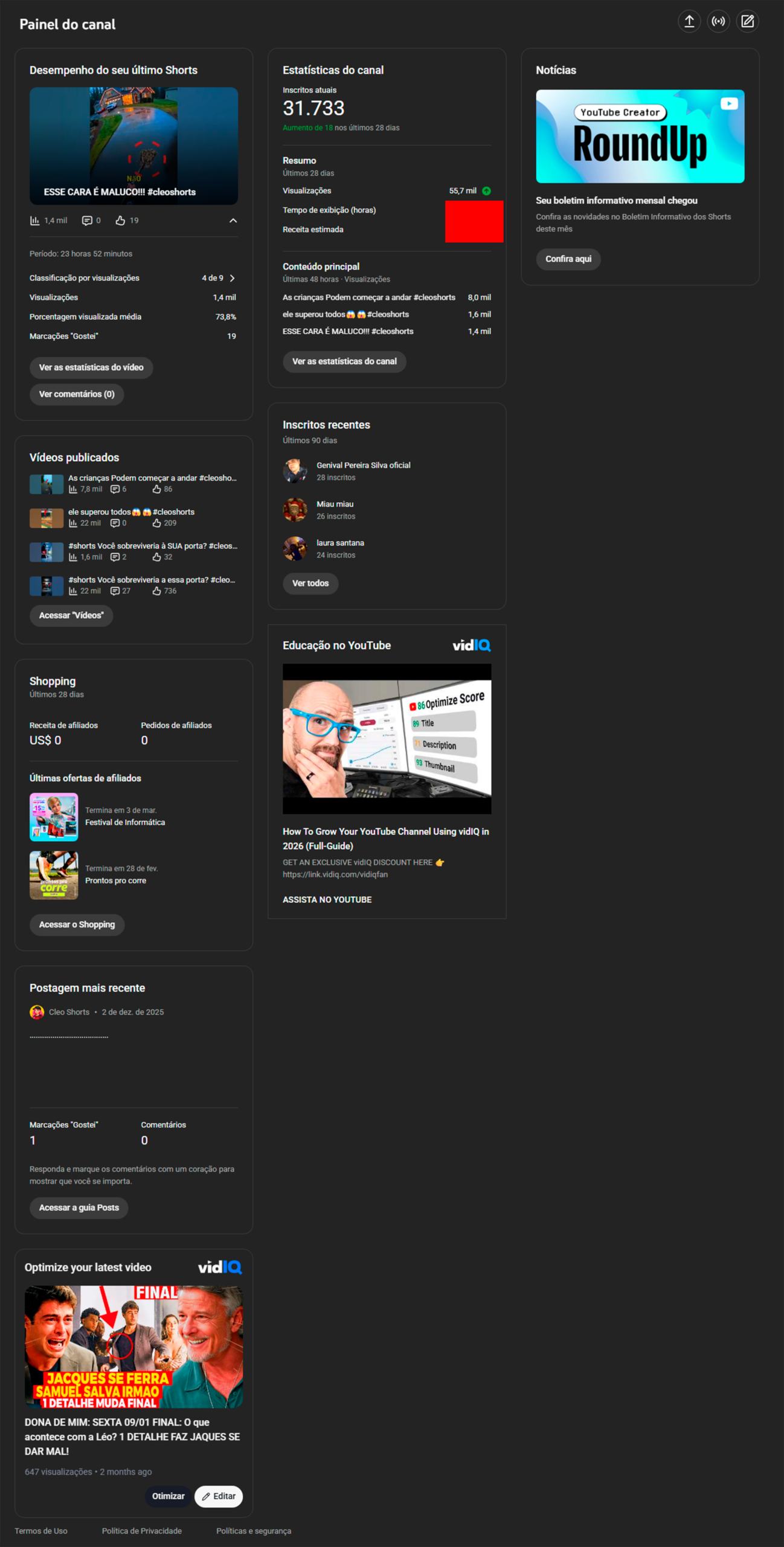Click the 'How To Grow Your YouTube Channel' title
This screenshot has width=784, height=1547.
386,839
